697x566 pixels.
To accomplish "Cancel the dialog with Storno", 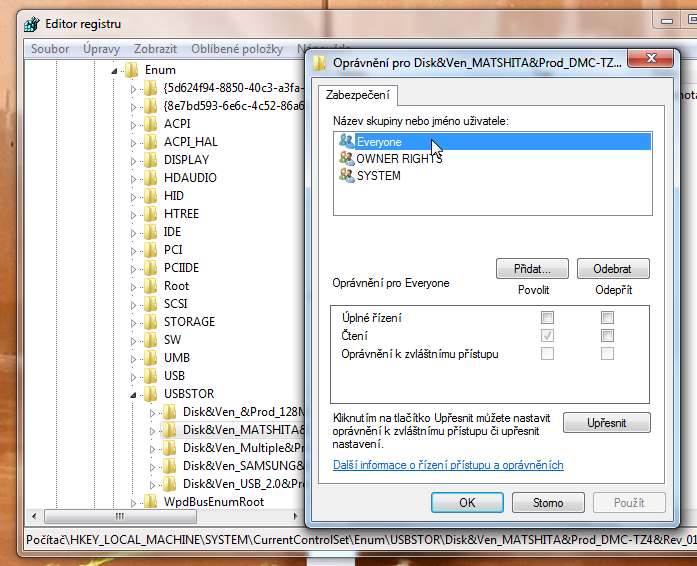I will [548, 502].
